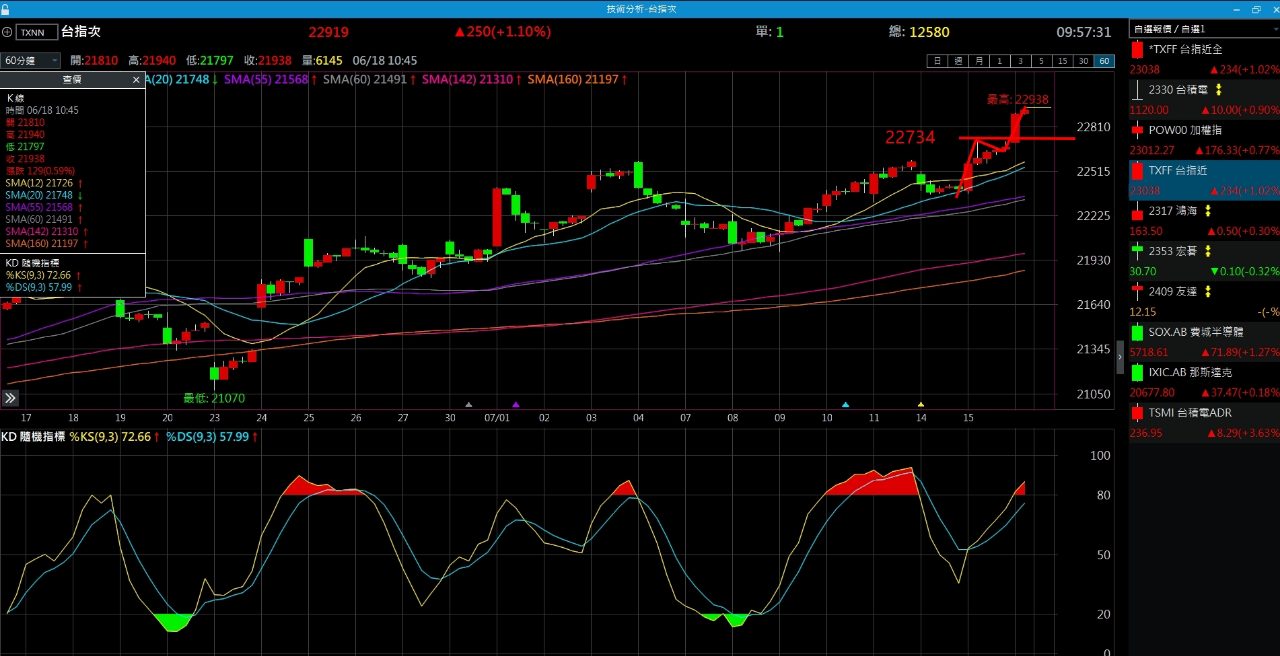Click the SOX.AB 費城半導體 green icon
The width and height of the screenshot is (1280, 656).
(1137, 332)
